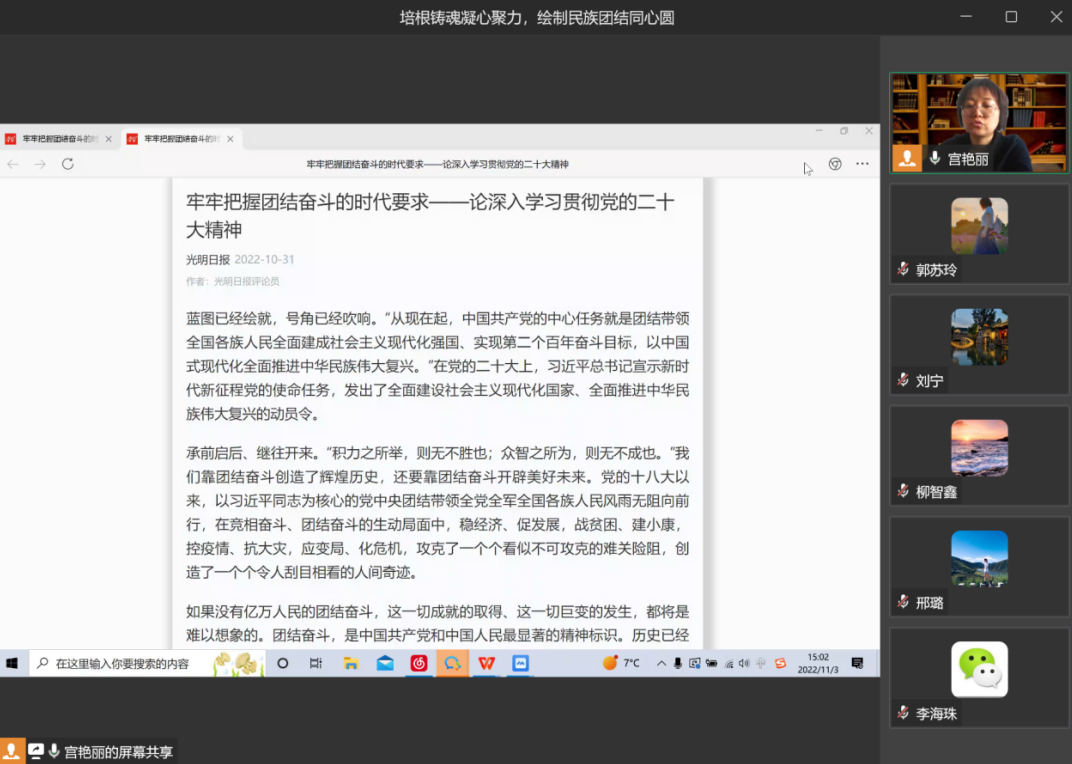Open the browser three-dot more menu
This screenshot has width=1072, height=764.
pyautogui.click(x=862, y=164)
